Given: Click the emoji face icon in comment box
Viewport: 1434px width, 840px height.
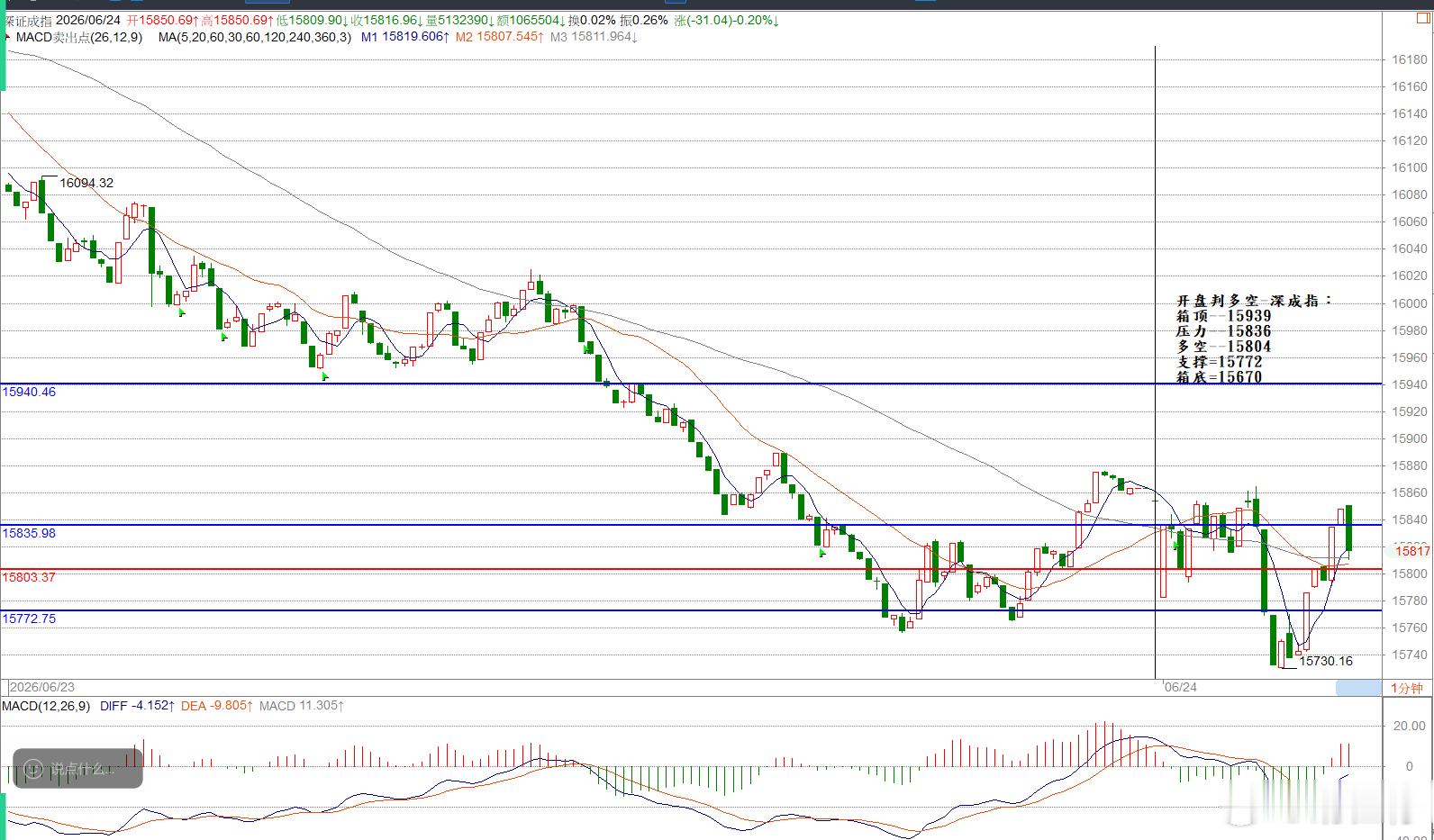Looking at the screenshot, I should click(33, 769).
